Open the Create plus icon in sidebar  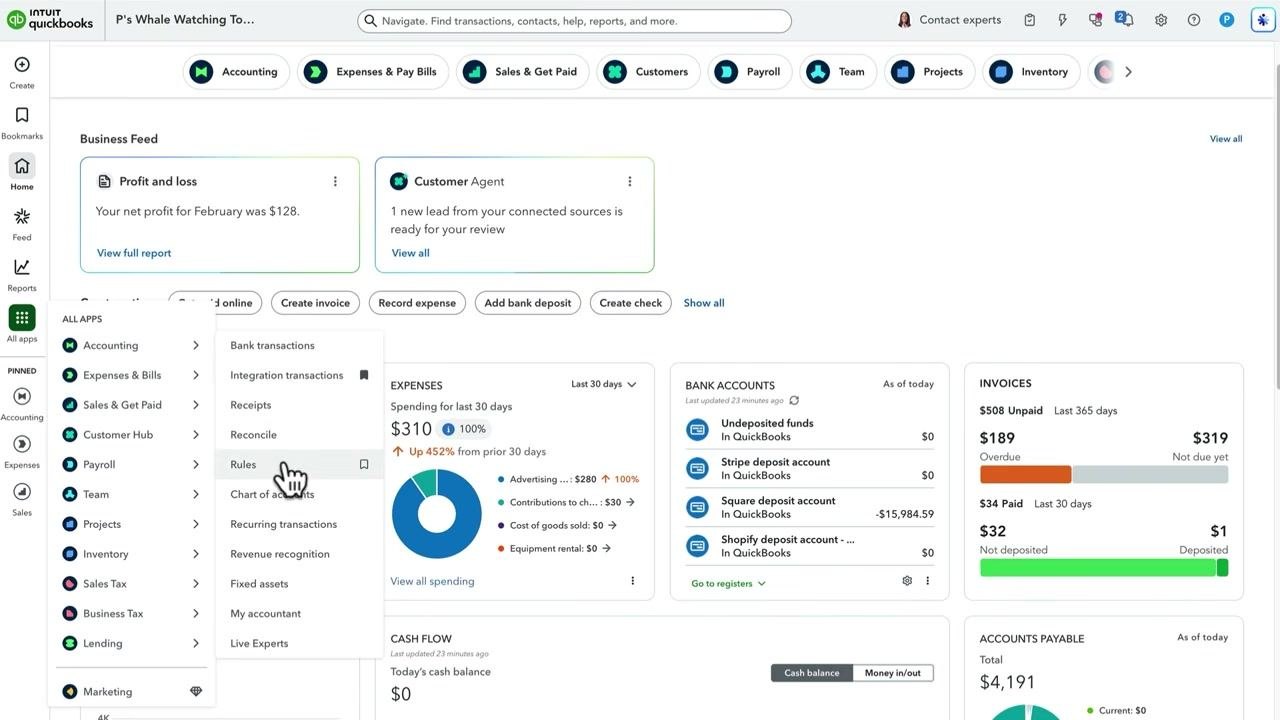[22, 65]
